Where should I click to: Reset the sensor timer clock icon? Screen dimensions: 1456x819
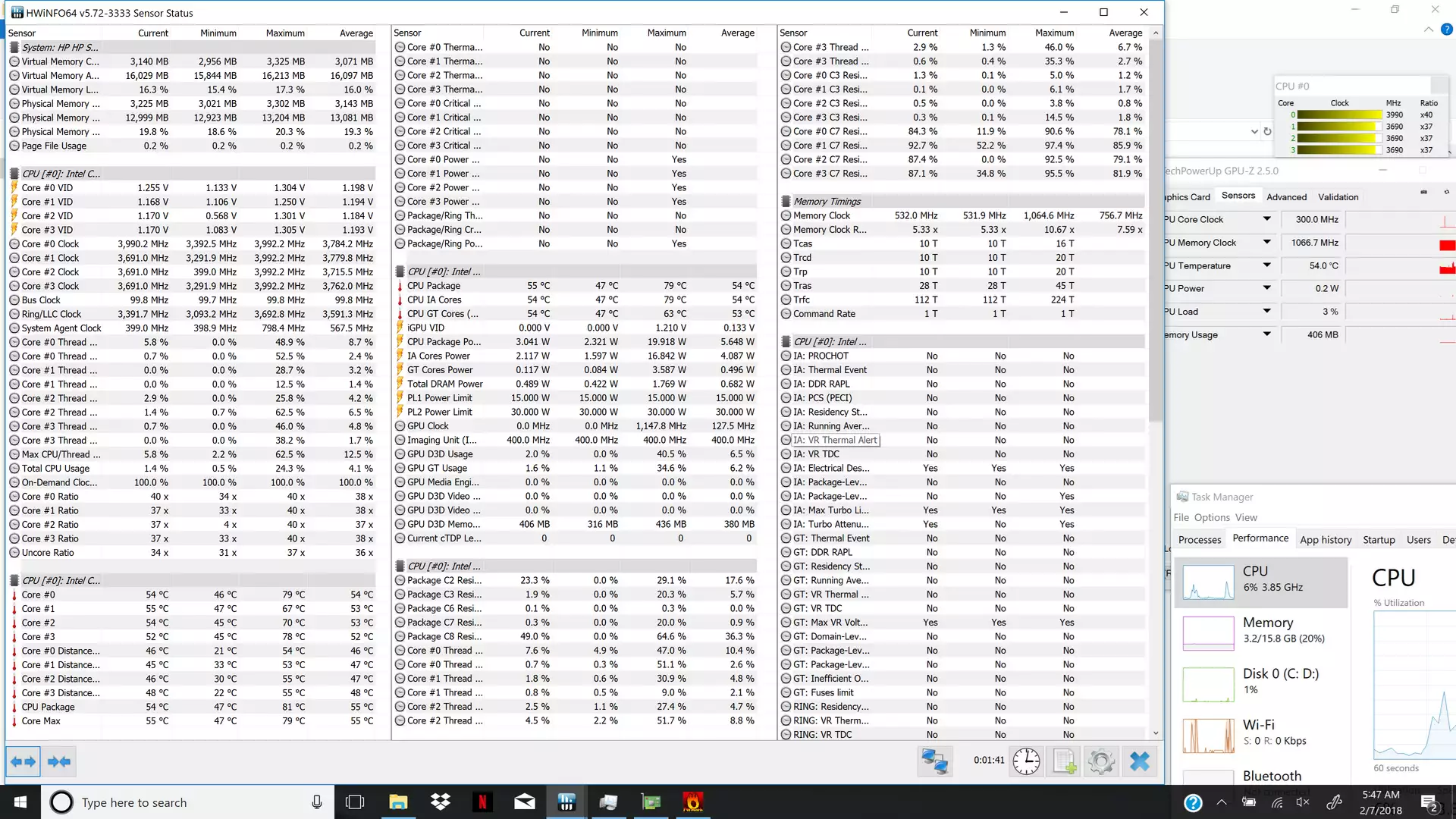click(x=1026, y=761)
